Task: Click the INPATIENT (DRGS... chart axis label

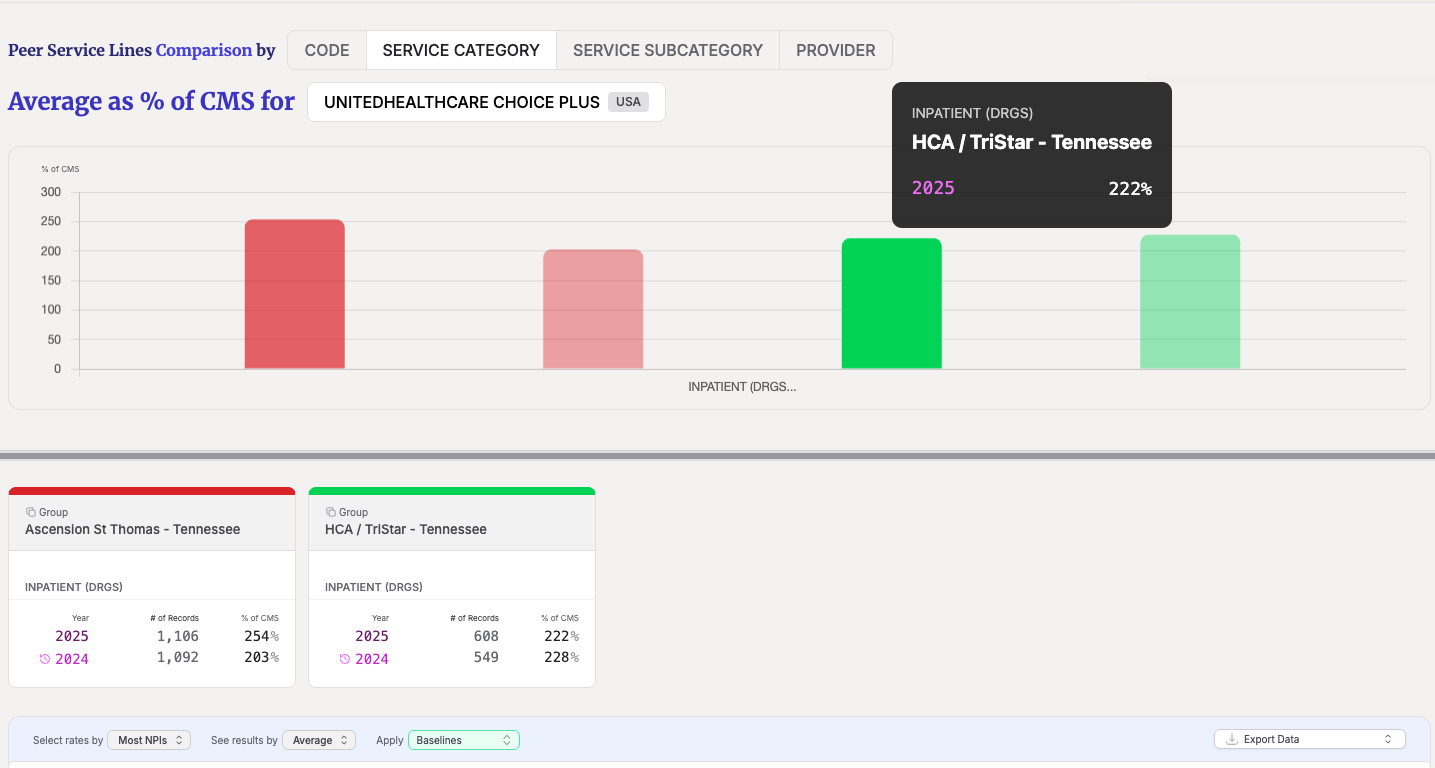Action: coord(742,387)
